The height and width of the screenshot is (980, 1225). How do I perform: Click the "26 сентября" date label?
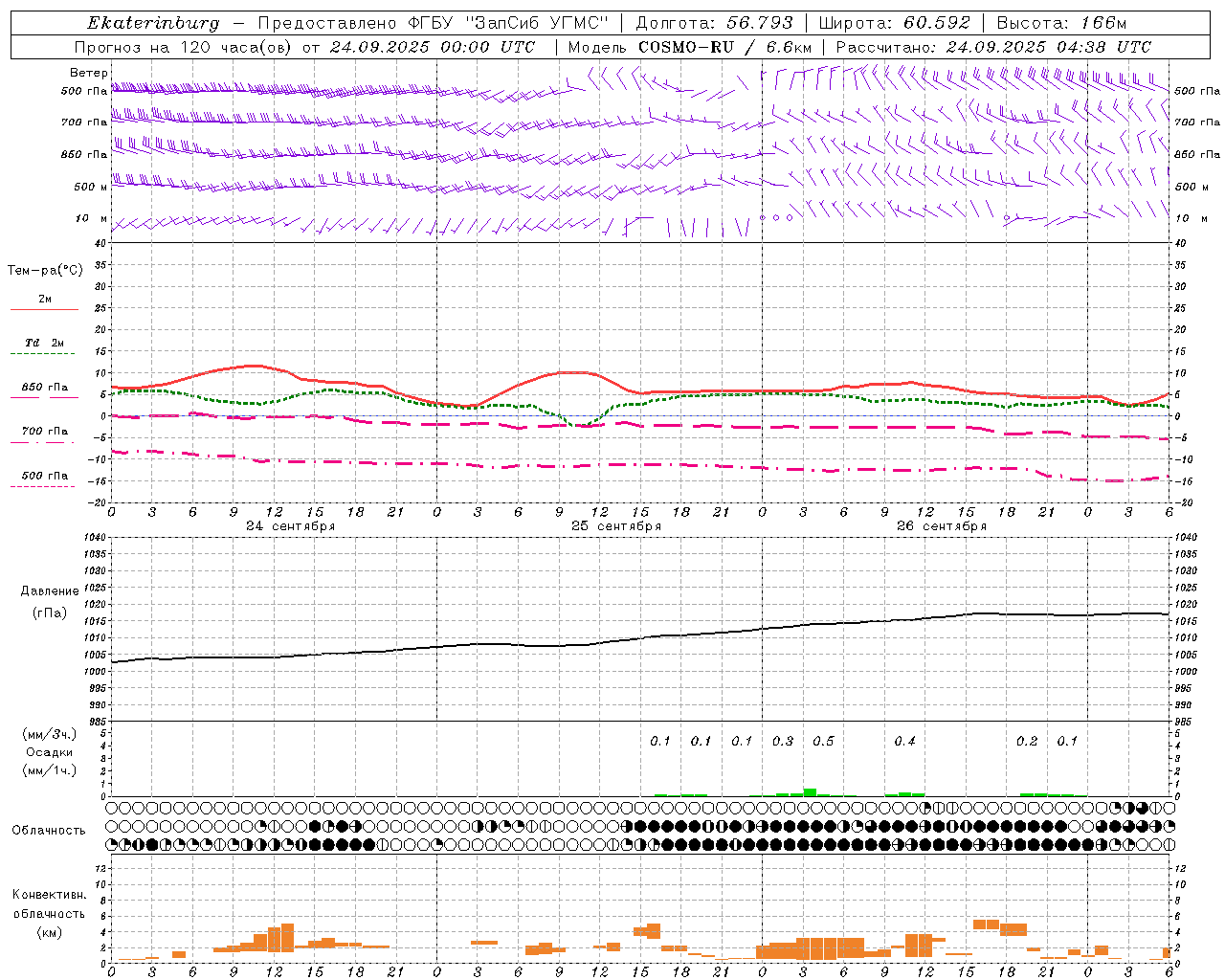[942, 526]
